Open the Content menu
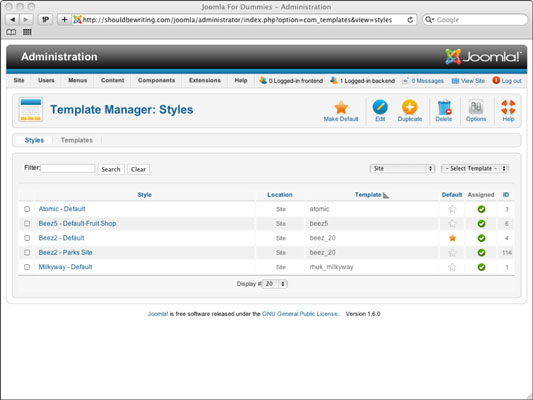Image resolution: width=533 pixels, height=400 pixels. (113, 80)
